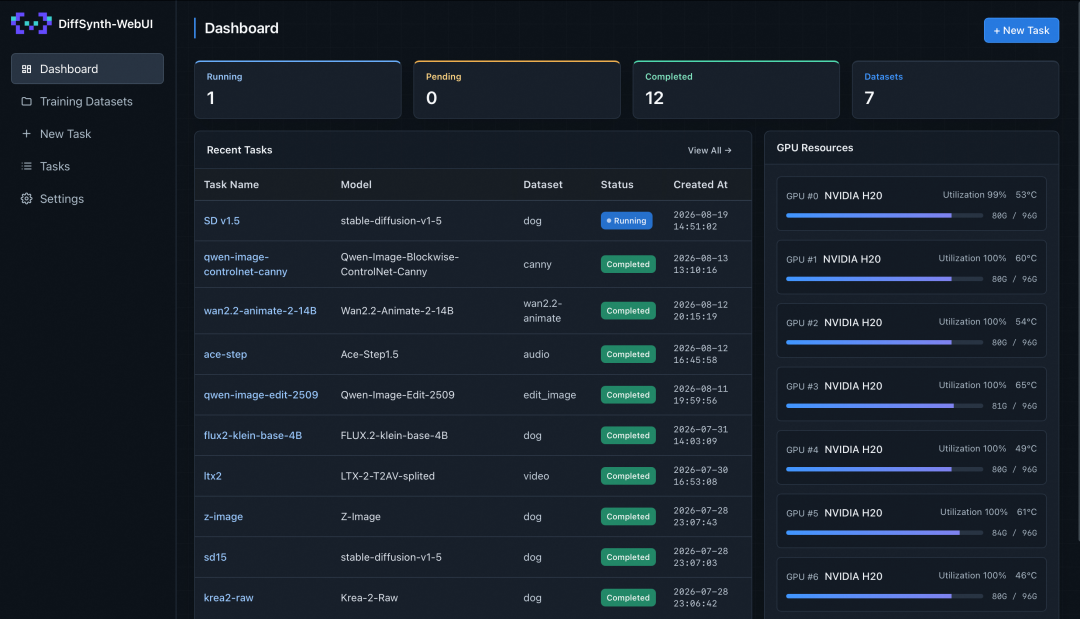Open the SD v1.5 task link
The height and width of the screenshot is (619, 1080).
tap(222, 220)
